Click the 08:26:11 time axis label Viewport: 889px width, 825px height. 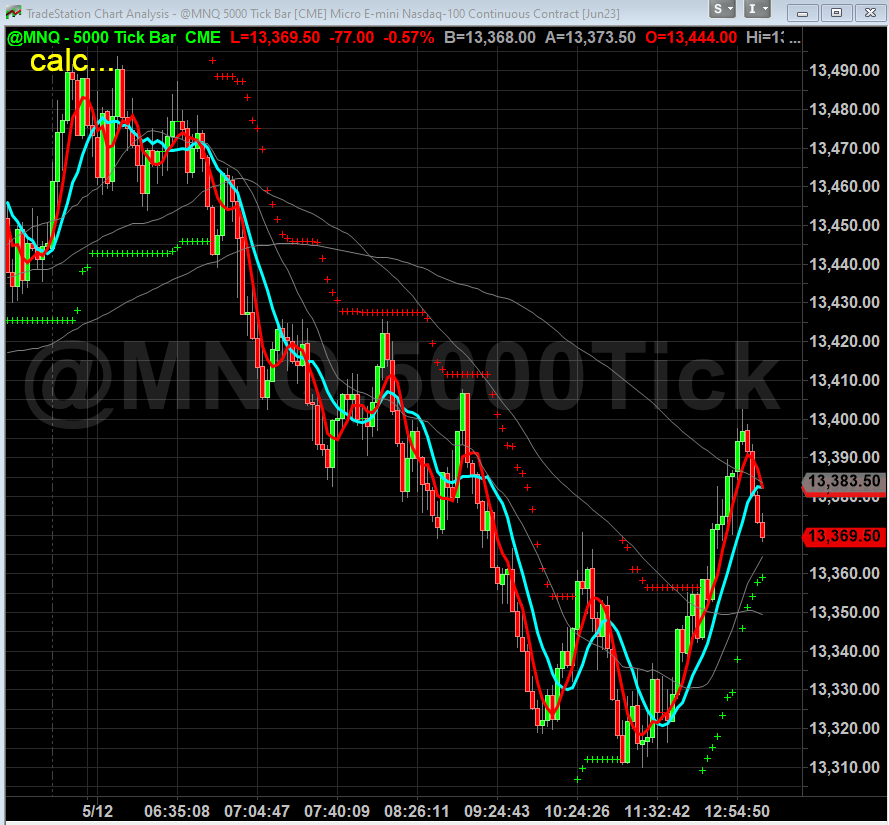[417, 811]
